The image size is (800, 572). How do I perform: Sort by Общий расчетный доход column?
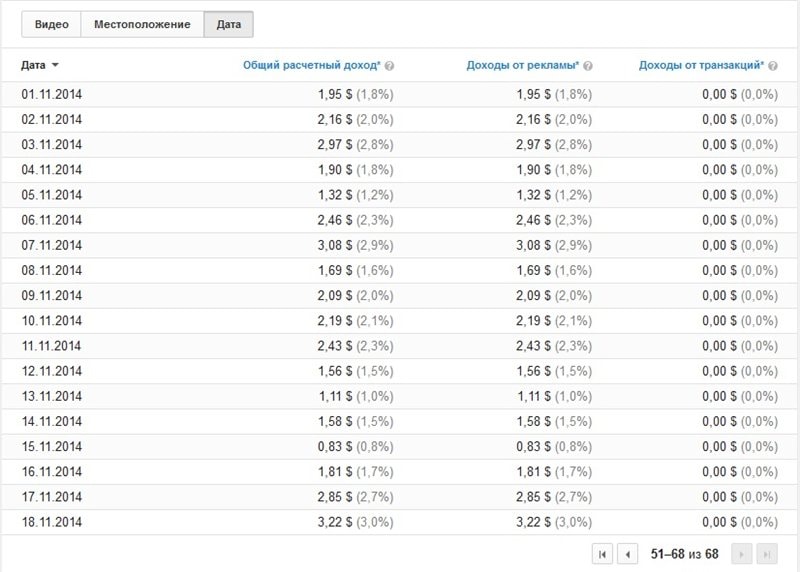pyautogui.click(x=311, y=65)
